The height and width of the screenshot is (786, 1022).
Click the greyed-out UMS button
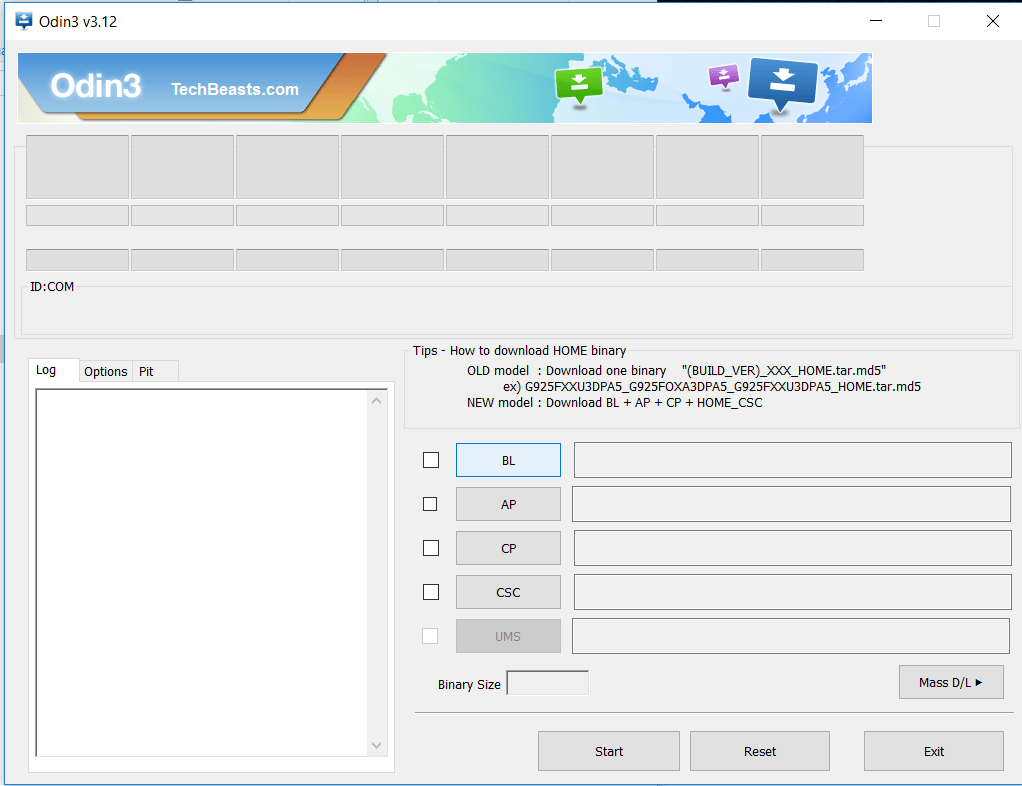pos(508,636)
